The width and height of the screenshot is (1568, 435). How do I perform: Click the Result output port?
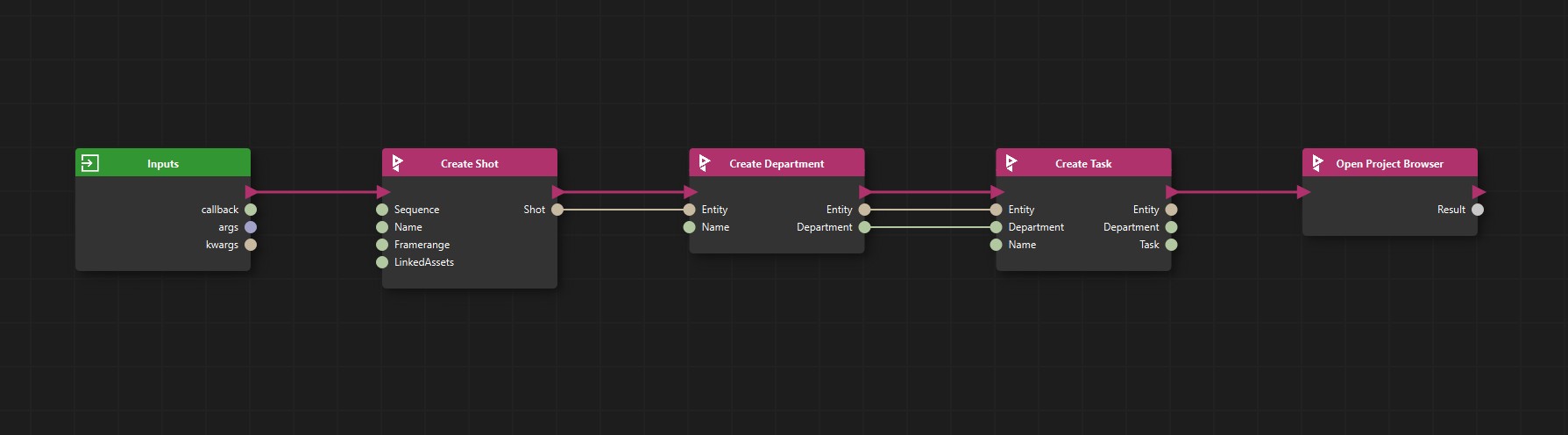[x=1478, y=210]
